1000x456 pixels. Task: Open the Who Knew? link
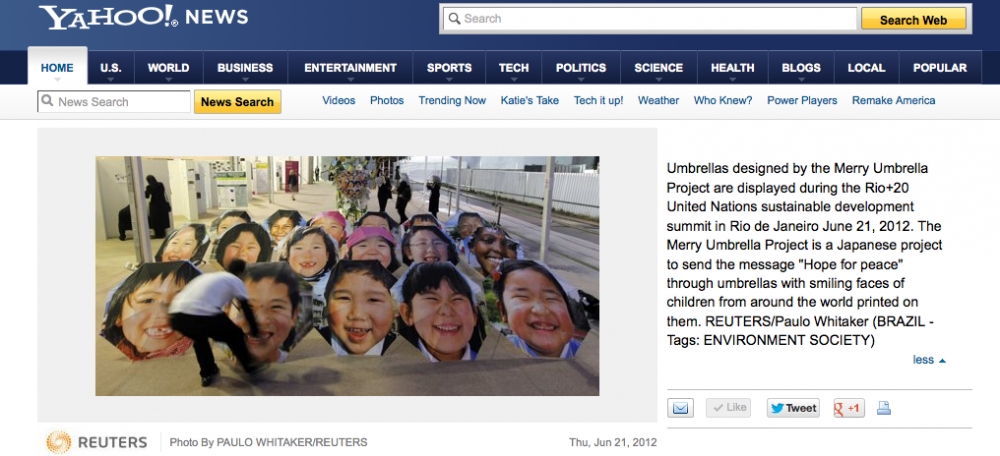point(723,100)
